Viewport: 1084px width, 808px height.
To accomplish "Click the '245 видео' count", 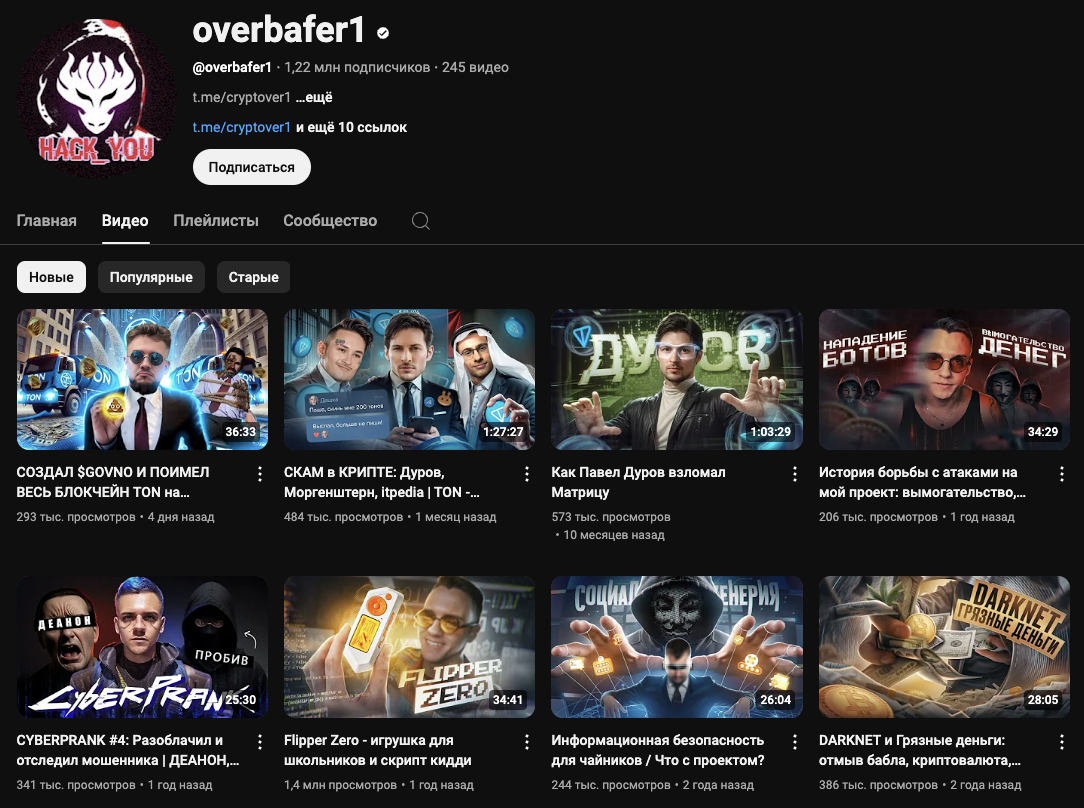I will [x=475, y=67].
